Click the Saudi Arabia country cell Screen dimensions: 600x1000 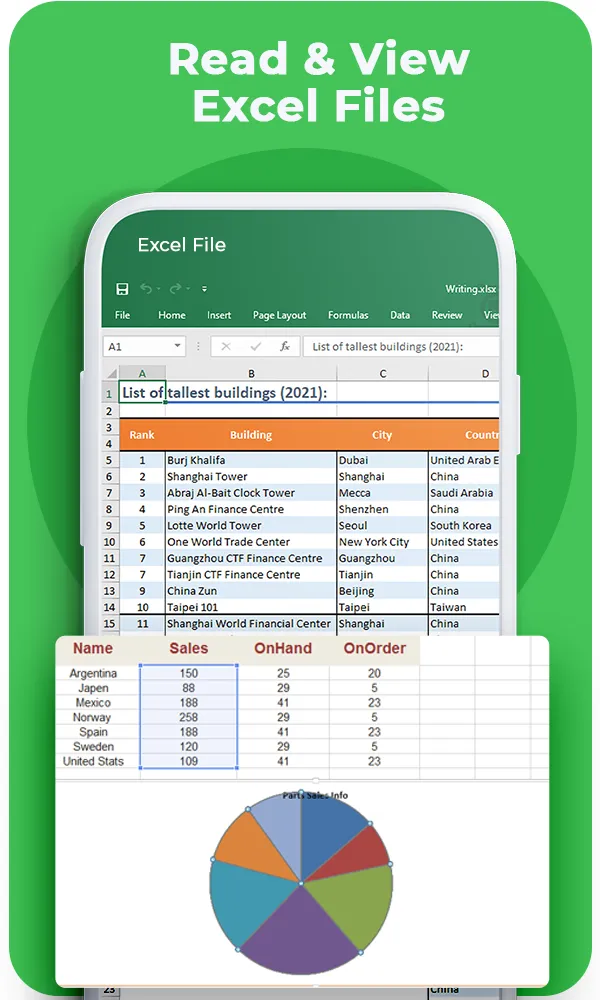click(x=464, y=493)
